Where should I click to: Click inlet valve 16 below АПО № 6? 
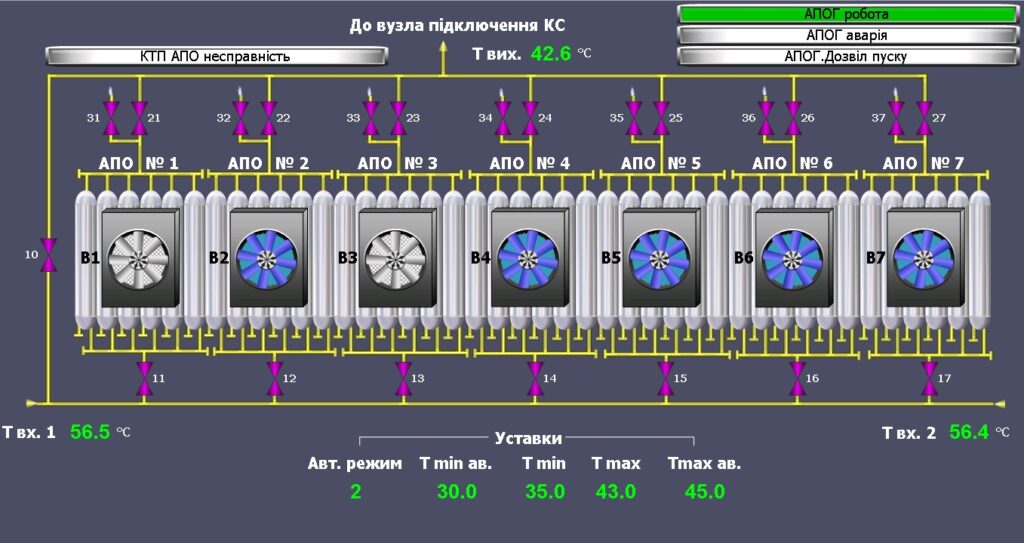click(797, 380)
